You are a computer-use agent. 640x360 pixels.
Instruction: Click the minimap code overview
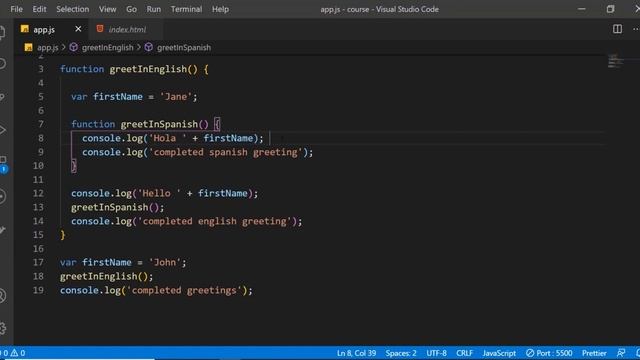tap(616, 61)
